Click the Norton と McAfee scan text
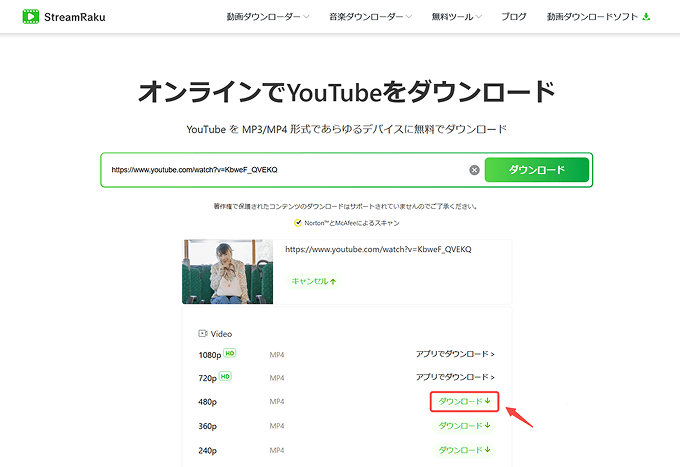Viewport: 680px width, 467px height. [352, 223]
